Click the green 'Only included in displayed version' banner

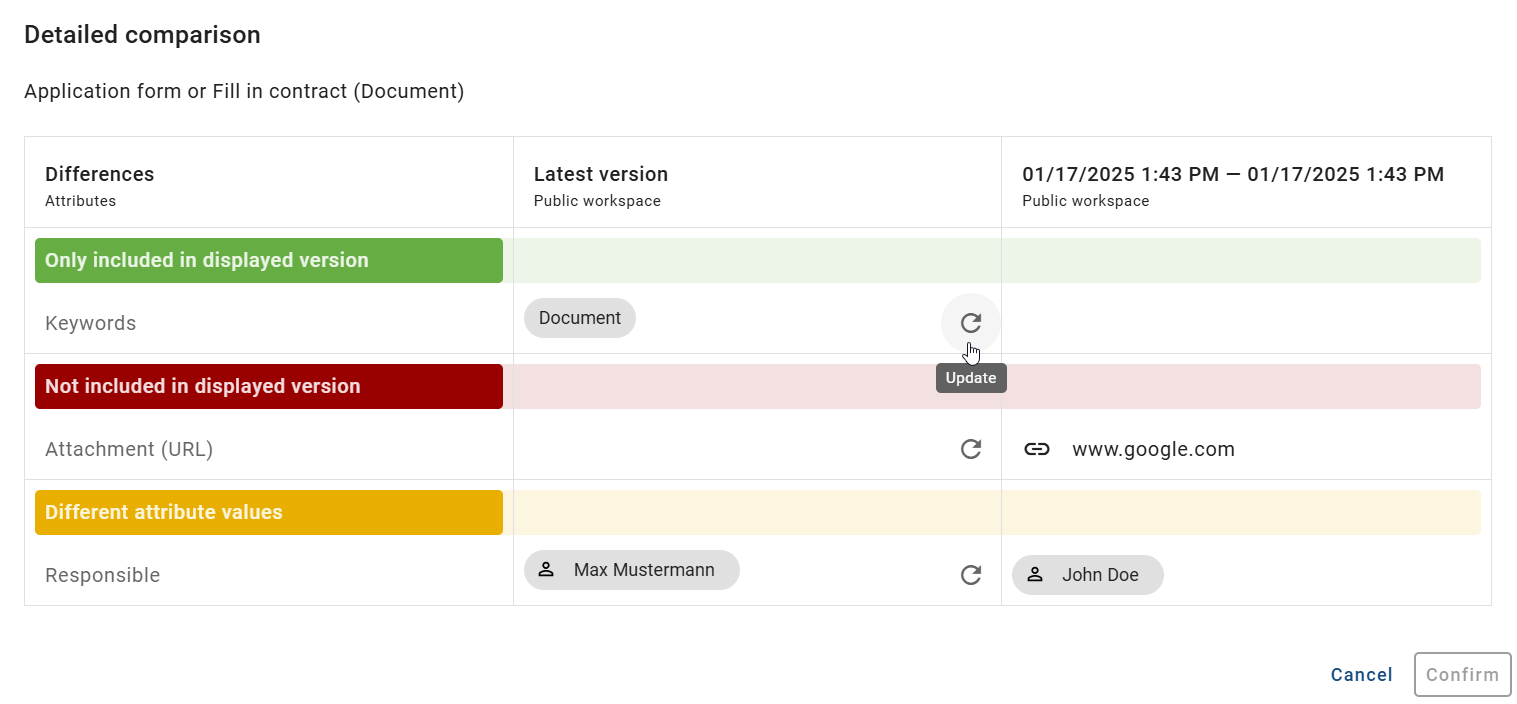point(268,260)
